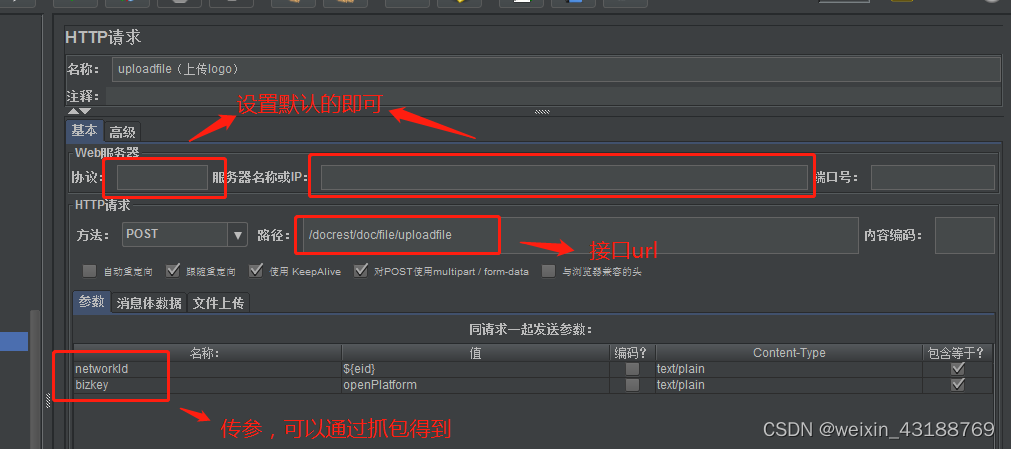Click text/plain cell in bizkey row

click(789, 385)
